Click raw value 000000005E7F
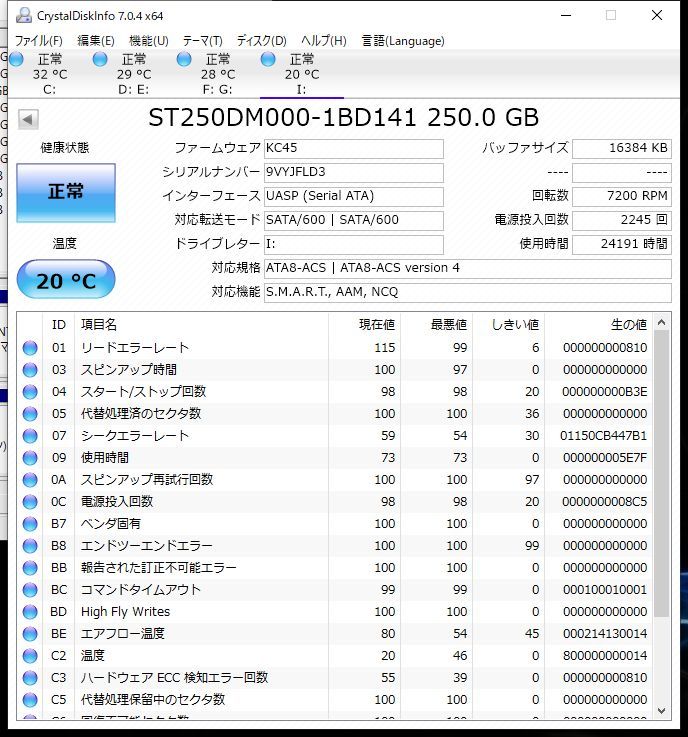Viewport: 688px width, 737px height. (x=605, y=458)
